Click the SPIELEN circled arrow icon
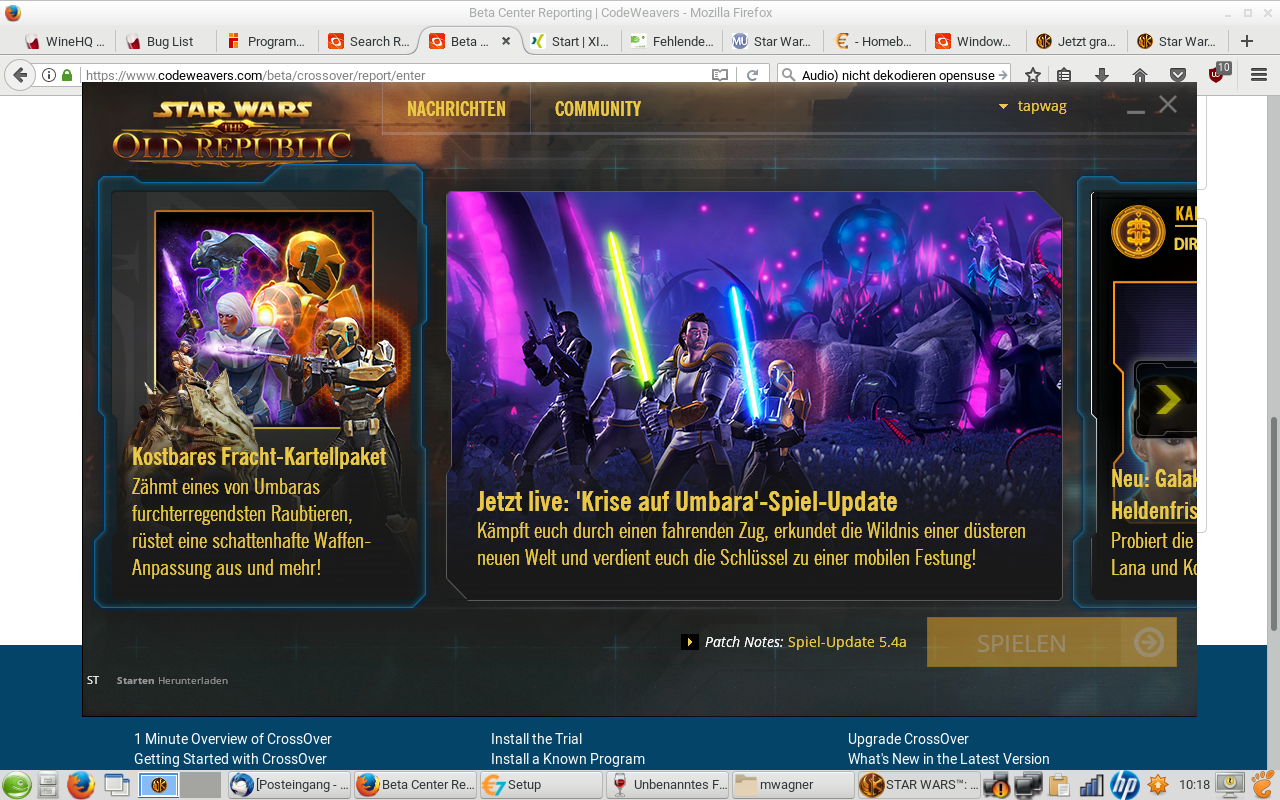This screenshot has height=800, width=1280. coord(1149,642)
